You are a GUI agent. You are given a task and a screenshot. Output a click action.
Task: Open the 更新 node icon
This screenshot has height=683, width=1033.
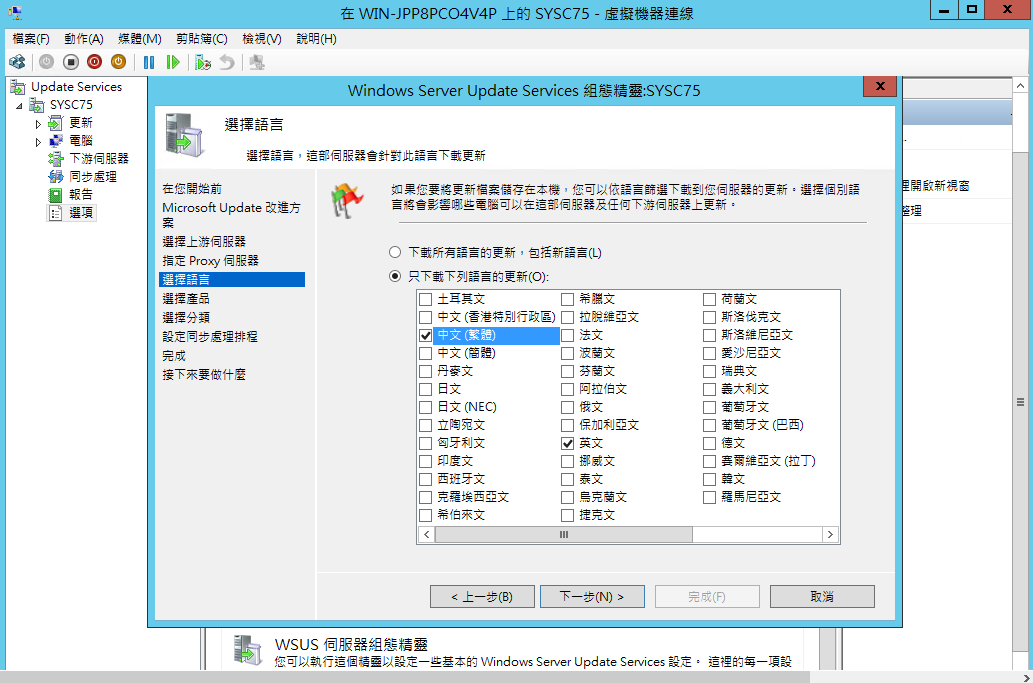pos(56,123)
